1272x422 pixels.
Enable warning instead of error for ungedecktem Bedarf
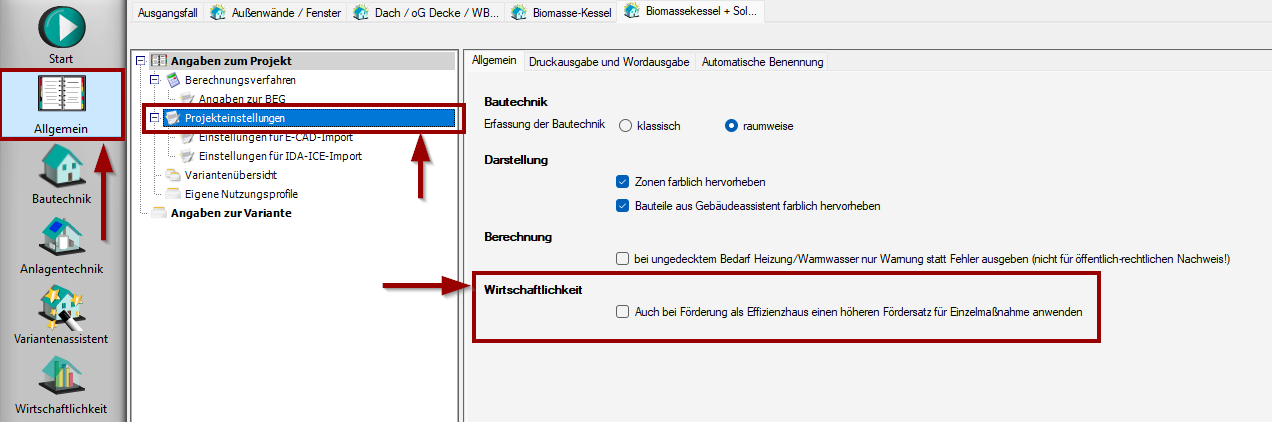(x=623, y=259)
